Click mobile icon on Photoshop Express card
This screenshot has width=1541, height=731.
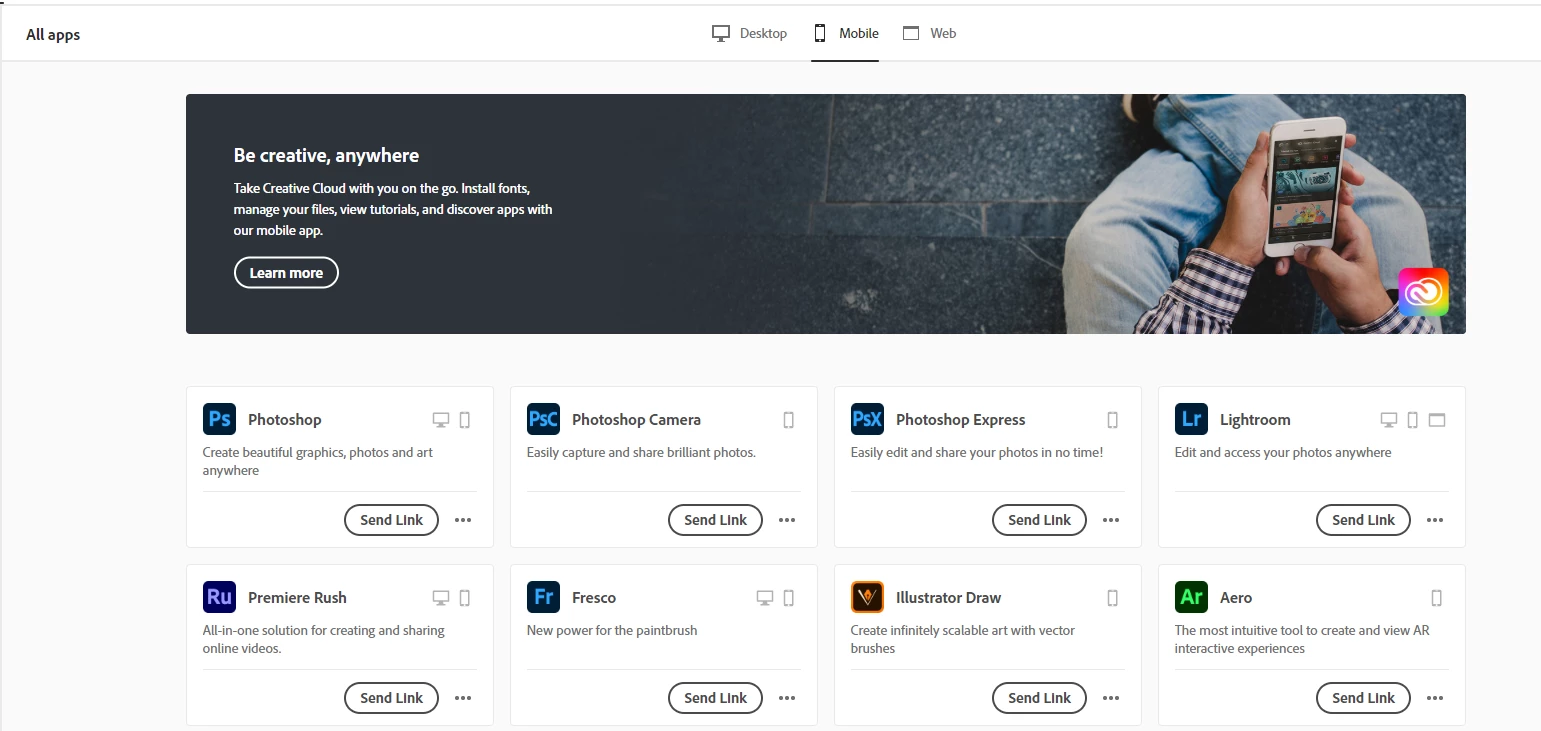1113,420
